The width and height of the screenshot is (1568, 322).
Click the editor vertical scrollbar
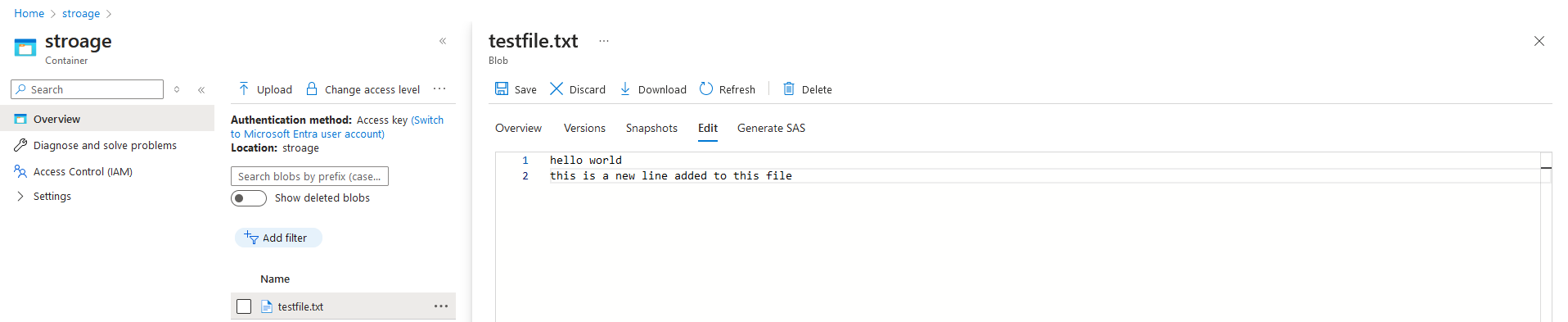(x=1546, y=237)
